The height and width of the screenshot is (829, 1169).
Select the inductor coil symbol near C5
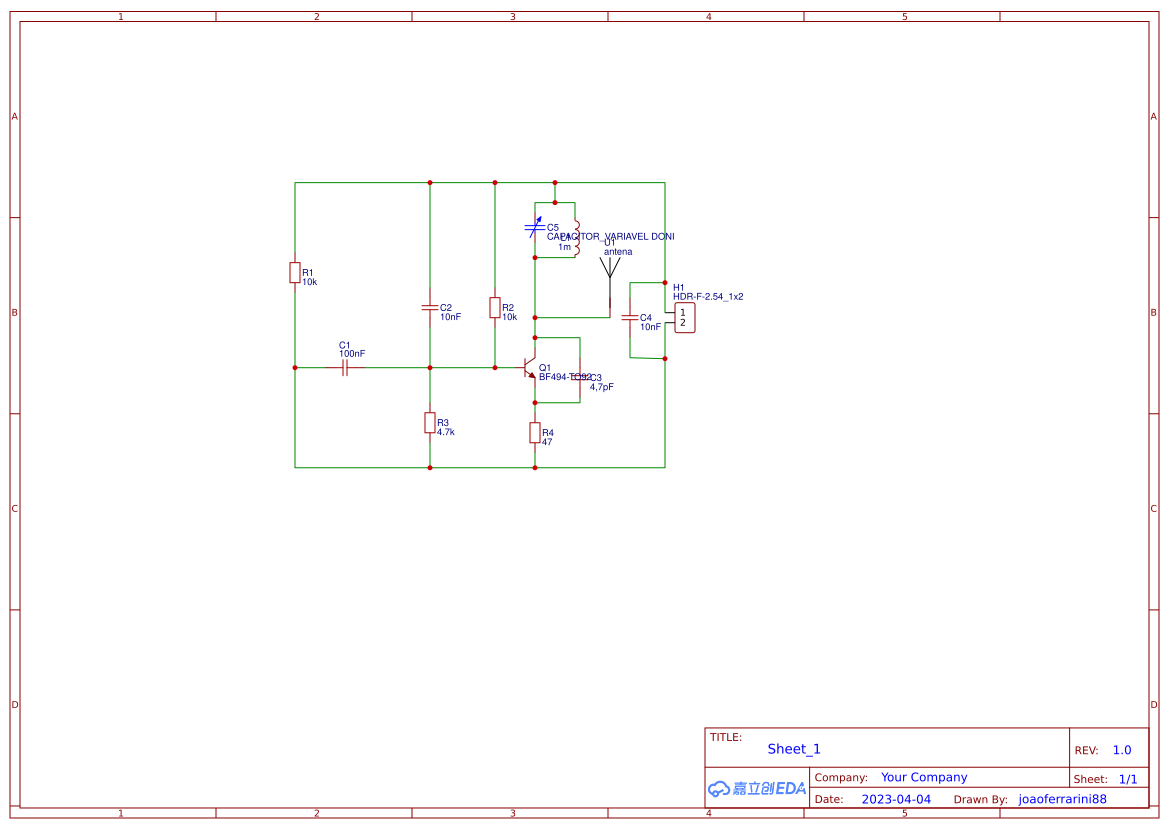(x=576, y=239)
